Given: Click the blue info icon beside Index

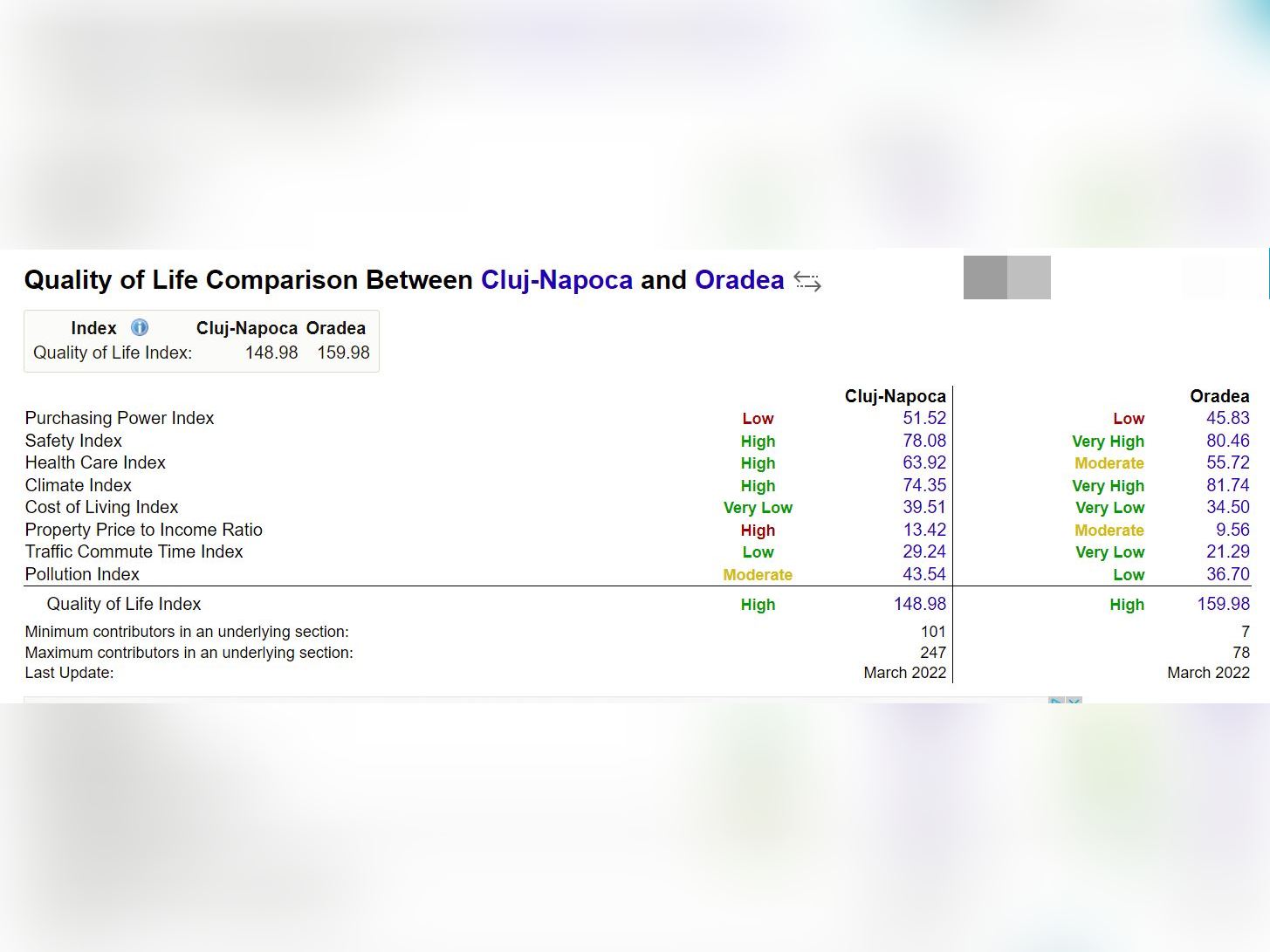Looking at the screenshot, I should coord(140,328).
